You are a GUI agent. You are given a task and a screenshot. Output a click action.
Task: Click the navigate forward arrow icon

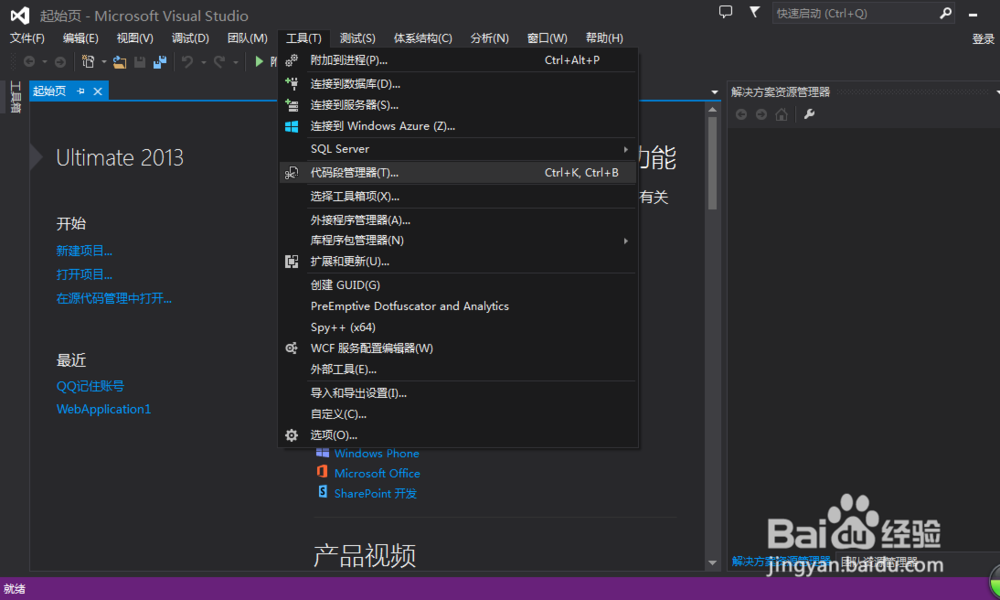(60, 62)
